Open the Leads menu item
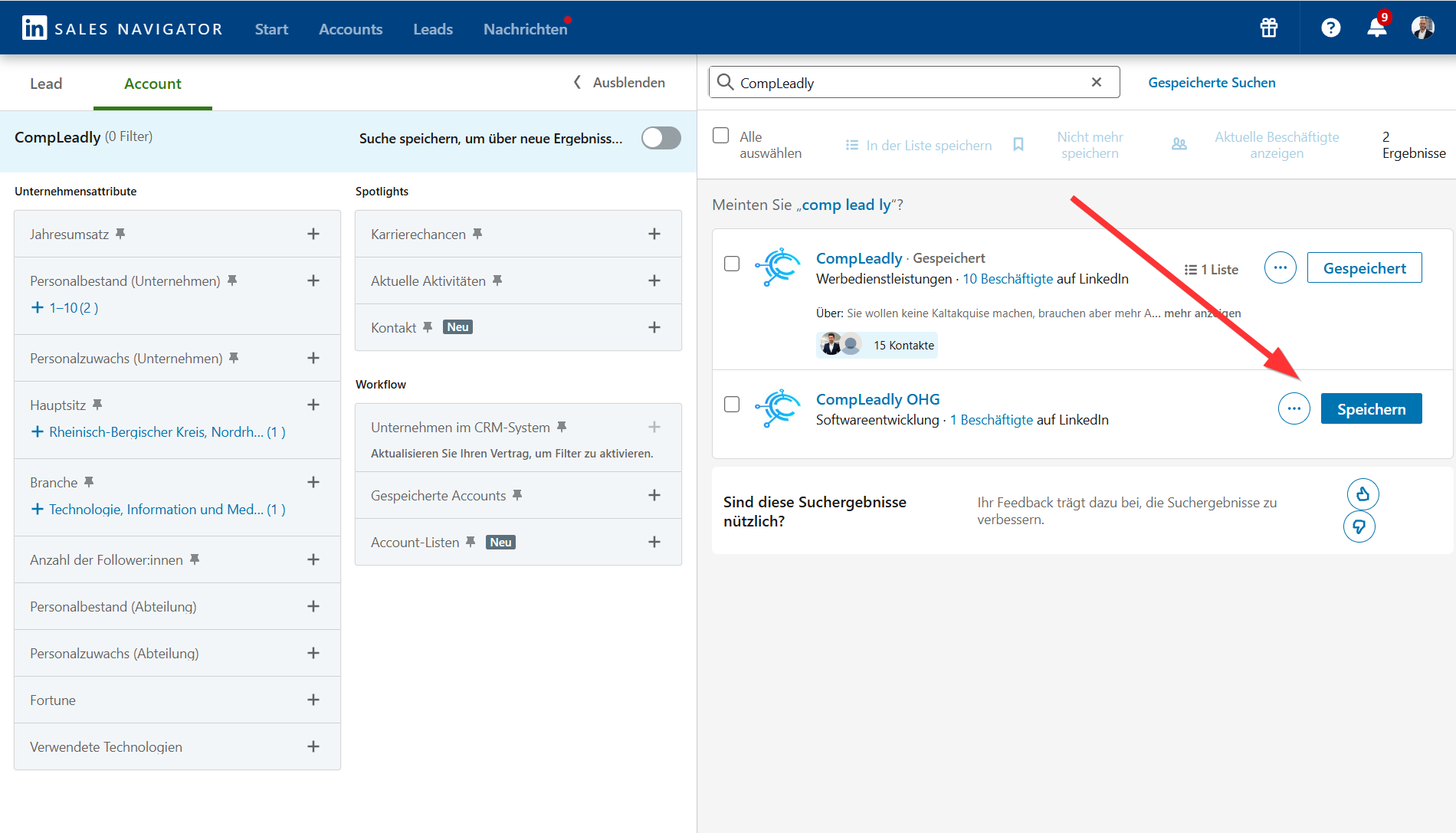Image resolution: width=1456 pixels, height=833 pixels. click(x=433, y=29)
